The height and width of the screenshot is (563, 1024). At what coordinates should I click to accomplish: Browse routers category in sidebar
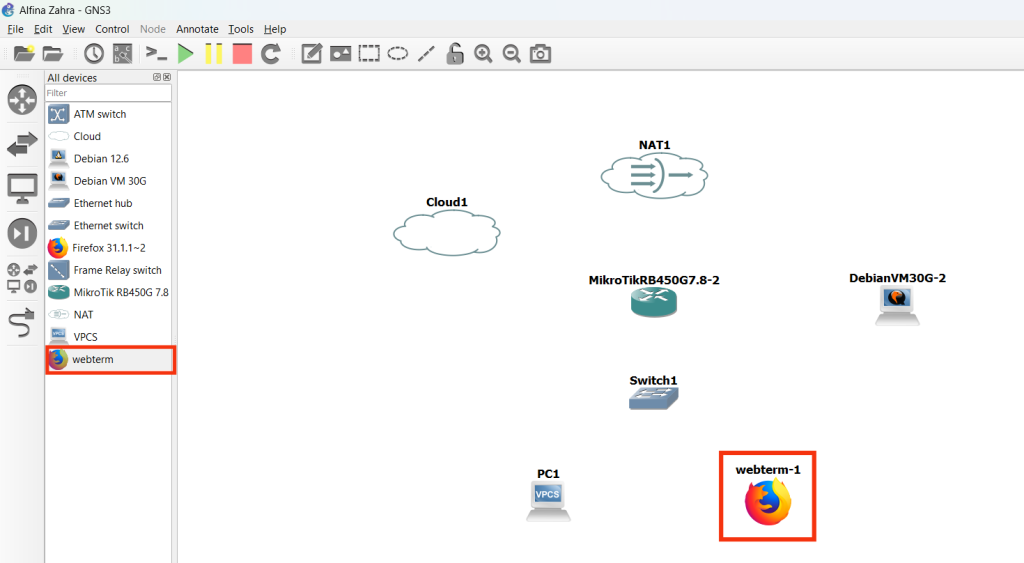(22, 100)
